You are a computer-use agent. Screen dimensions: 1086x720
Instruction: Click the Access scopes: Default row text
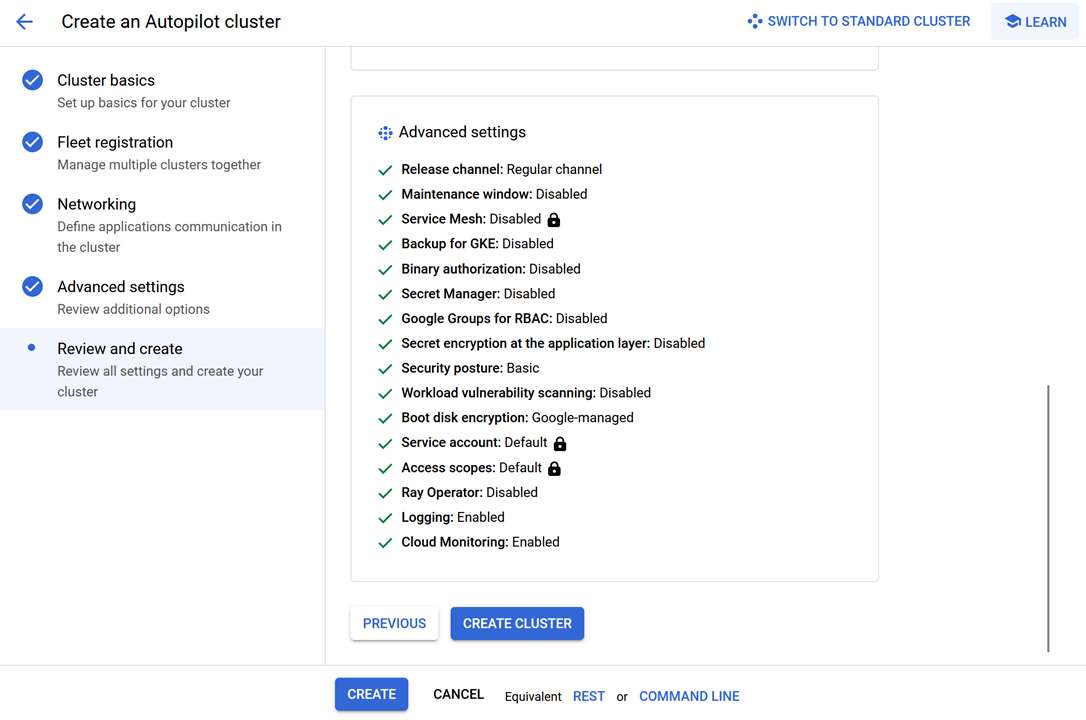471,468
